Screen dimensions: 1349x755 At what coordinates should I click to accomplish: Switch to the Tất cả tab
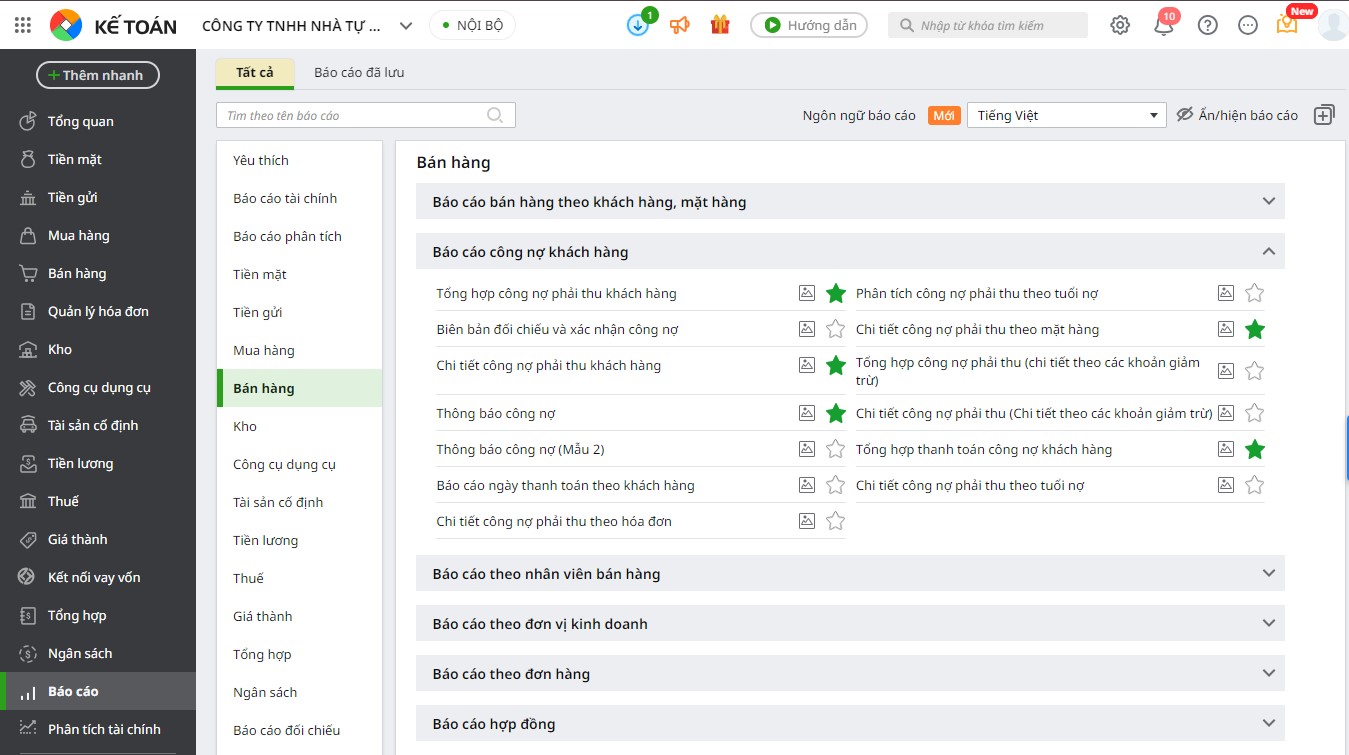(255, 73)
